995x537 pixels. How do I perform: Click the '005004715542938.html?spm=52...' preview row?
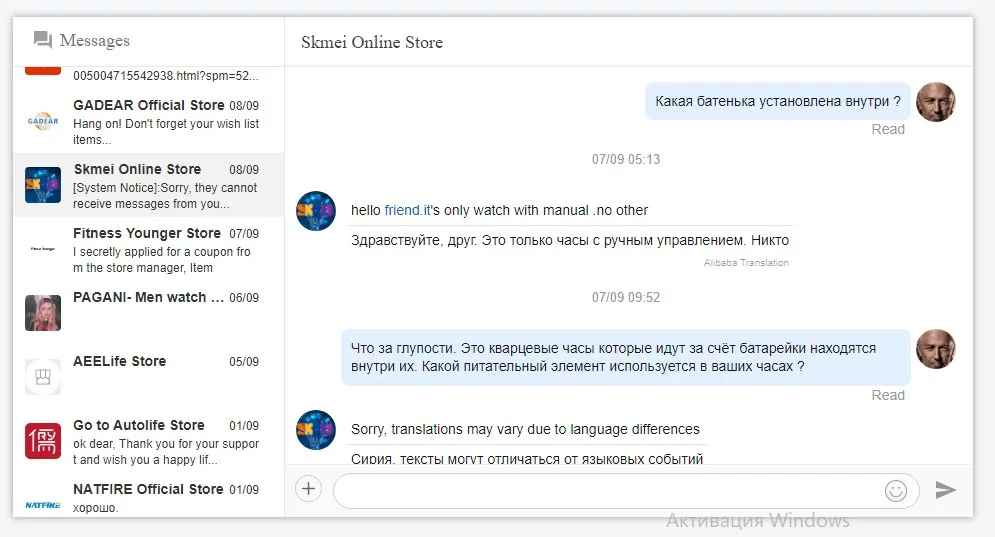point(166,76)
